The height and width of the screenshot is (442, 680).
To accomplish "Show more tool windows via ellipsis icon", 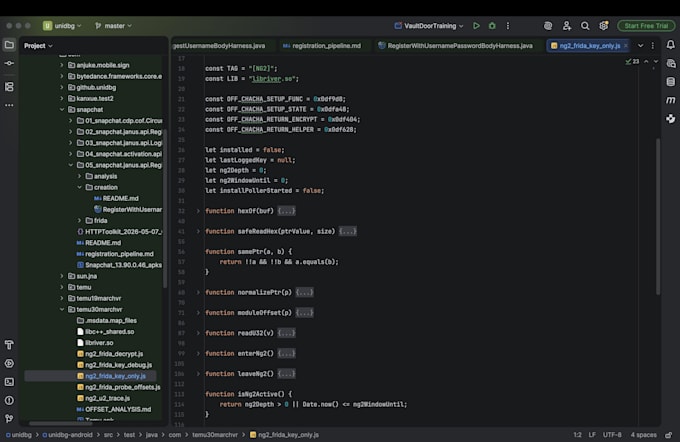I will click(x=9, y=105).
